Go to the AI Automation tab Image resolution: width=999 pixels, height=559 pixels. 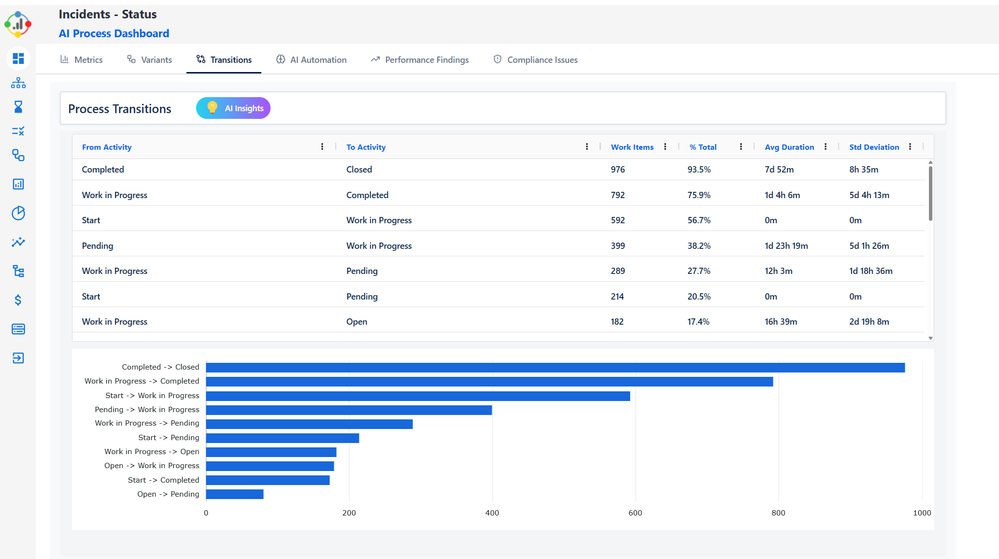[x=311, y=60]
